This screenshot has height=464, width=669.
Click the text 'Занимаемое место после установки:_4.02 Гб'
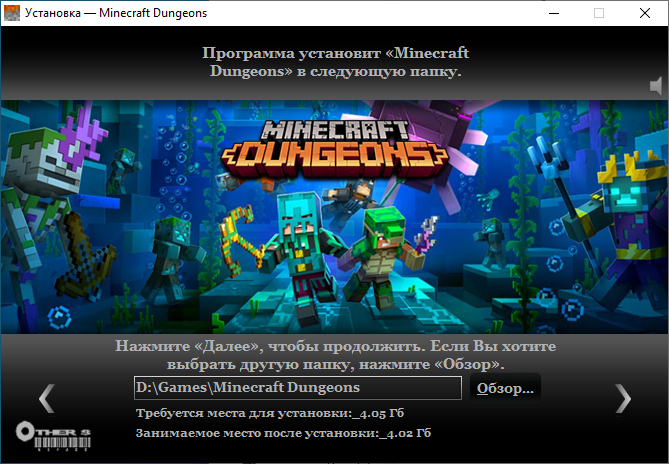point(283,433)
